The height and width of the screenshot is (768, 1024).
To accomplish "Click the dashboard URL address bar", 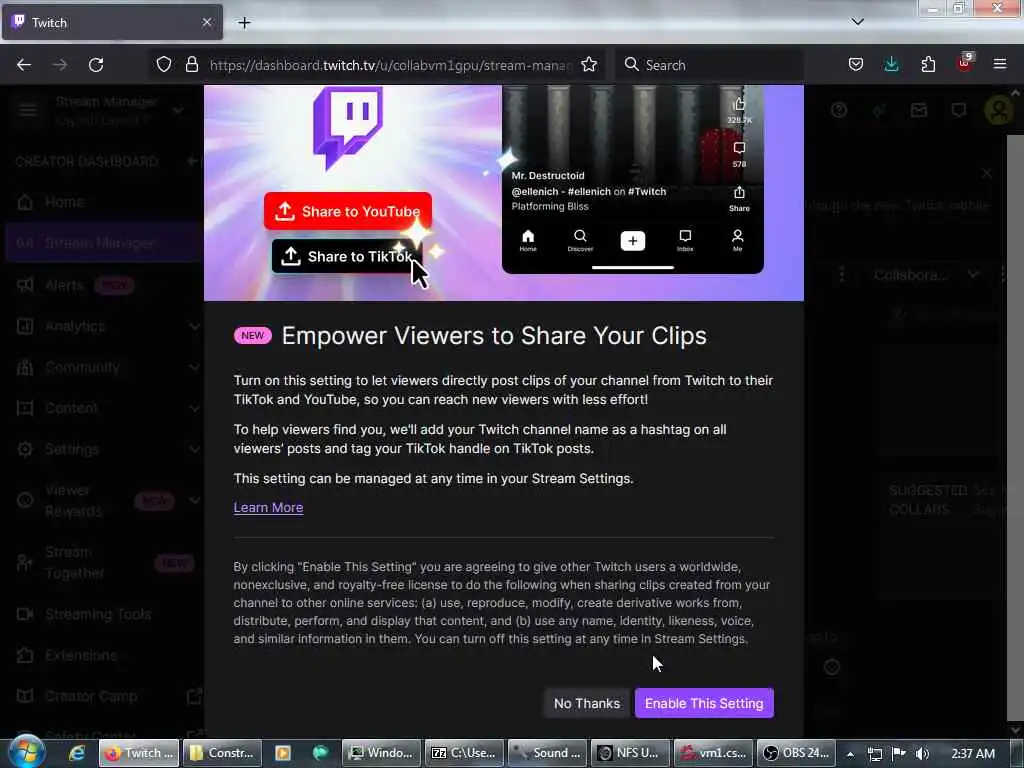I will pyautogui.click(x=391, y=65).
